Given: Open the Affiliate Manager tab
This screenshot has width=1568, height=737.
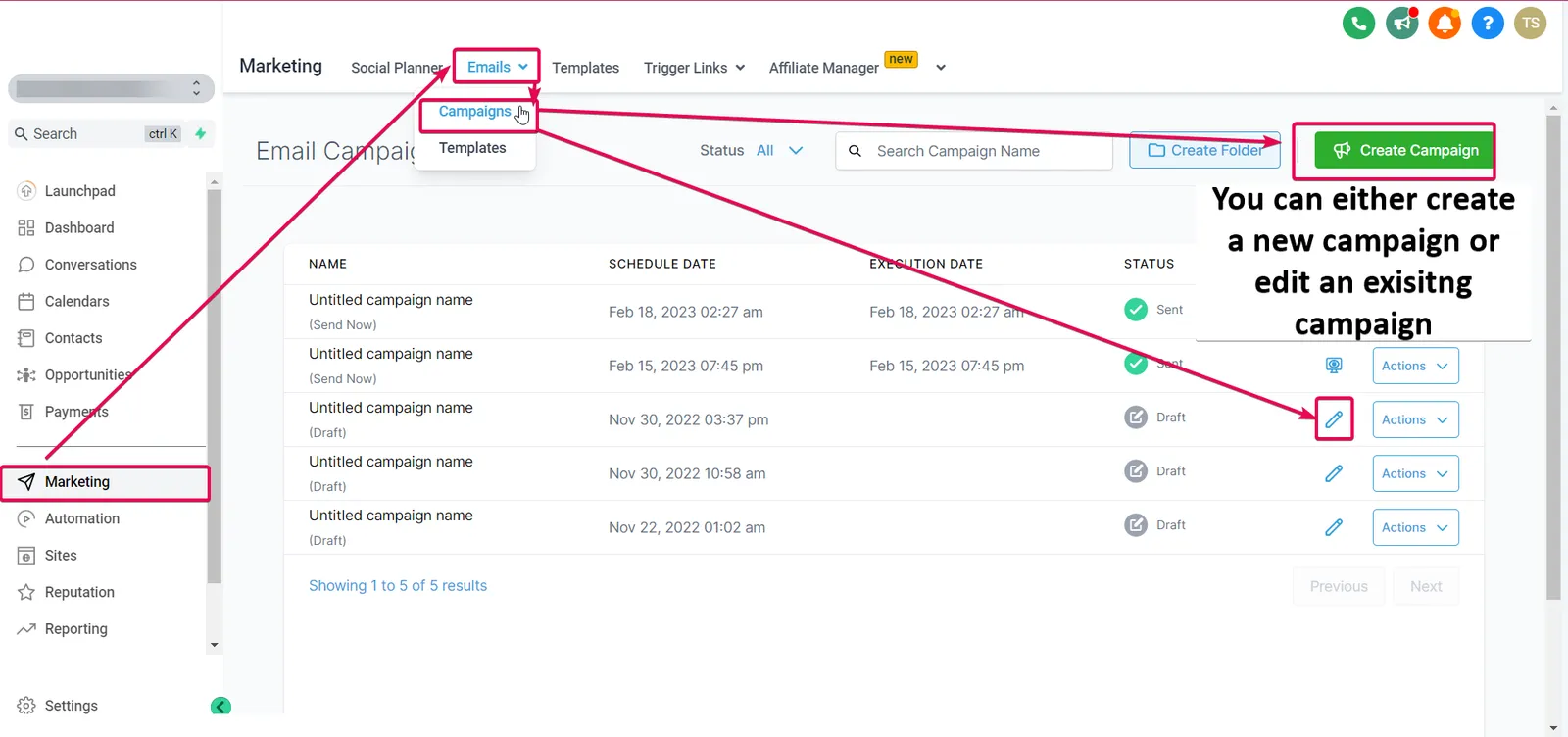Looking at the screenshot, I should click(x=823, y=68).
